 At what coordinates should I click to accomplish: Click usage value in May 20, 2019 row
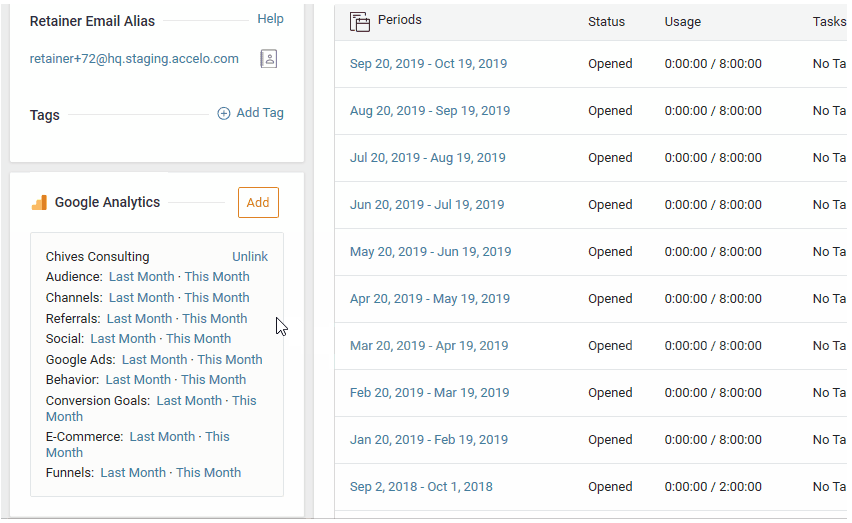point(713,252)
